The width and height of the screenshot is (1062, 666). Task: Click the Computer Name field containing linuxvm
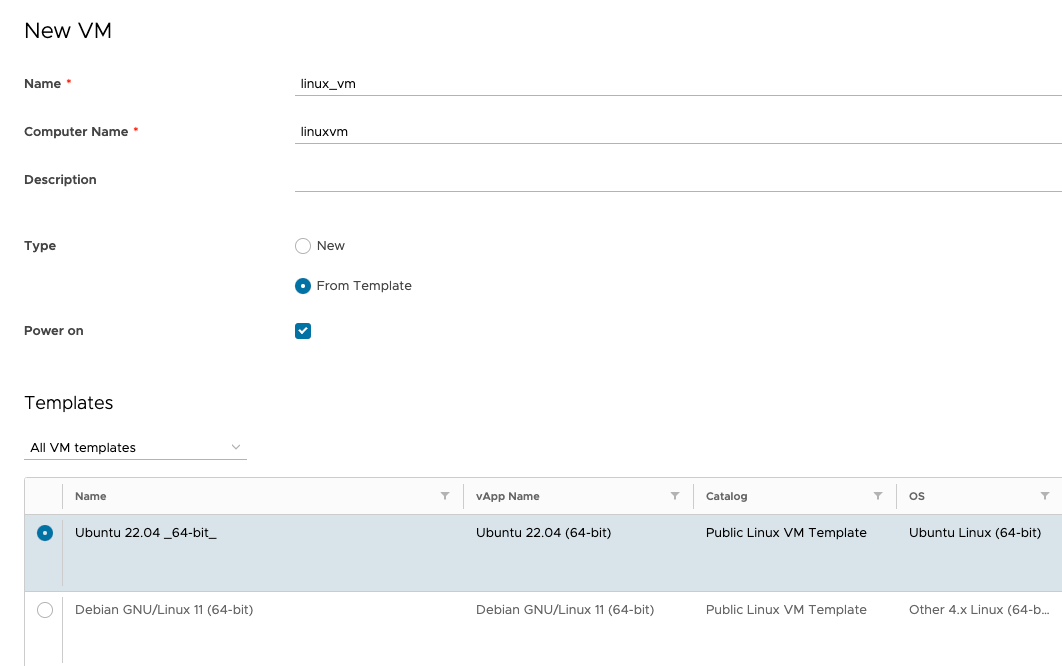(676, 132)
